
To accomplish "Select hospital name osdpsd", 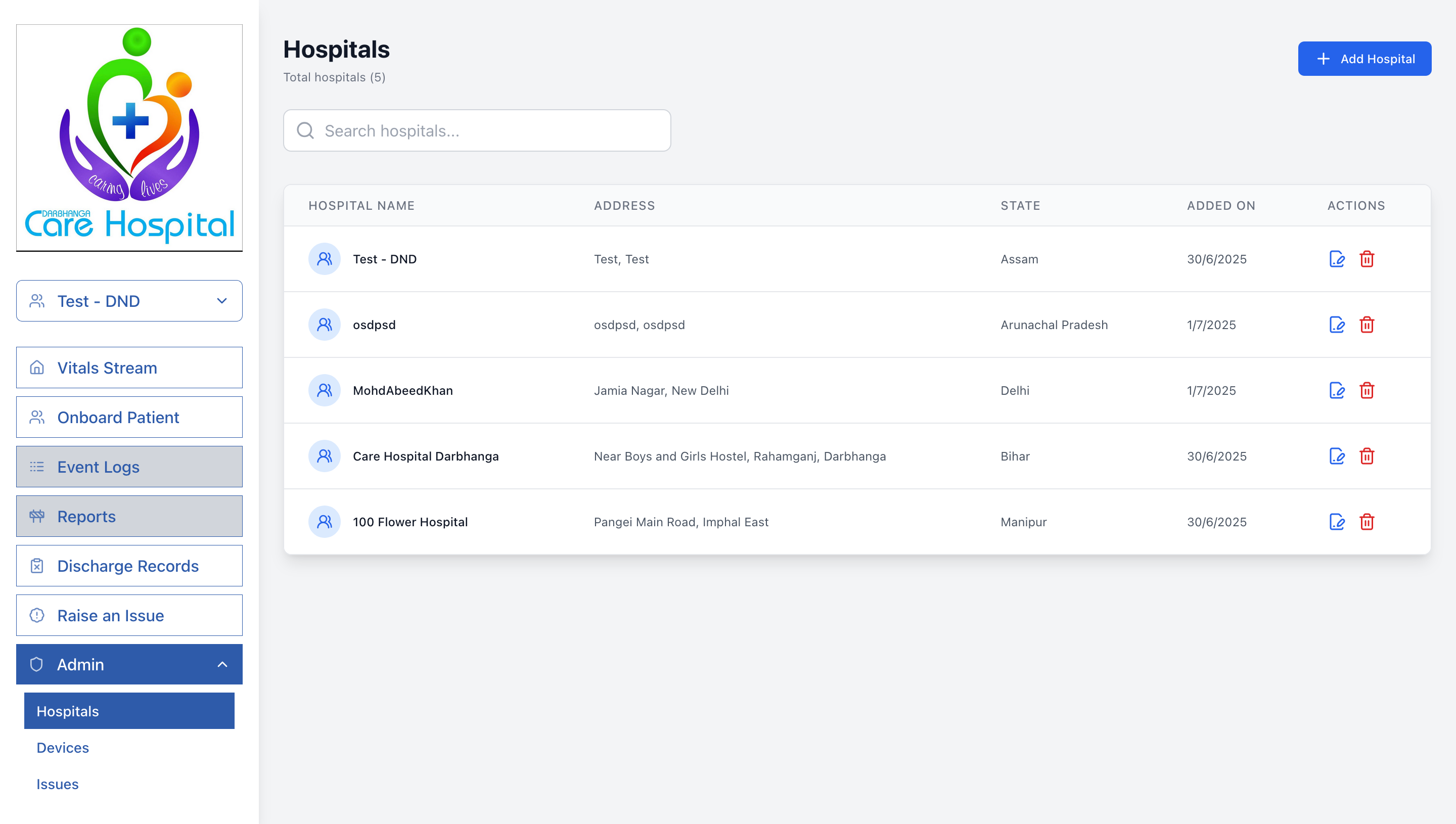I will [374, 325].
